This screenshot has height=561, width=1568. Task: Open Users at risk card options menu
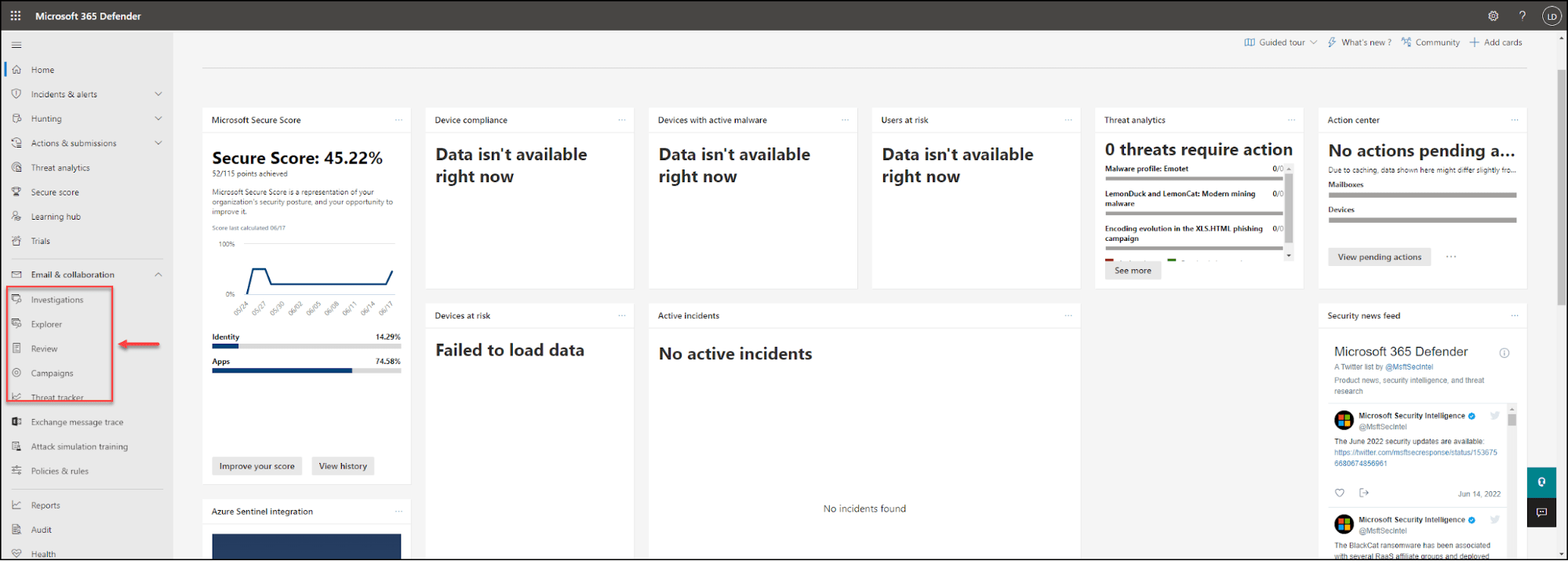(1068, 120)
